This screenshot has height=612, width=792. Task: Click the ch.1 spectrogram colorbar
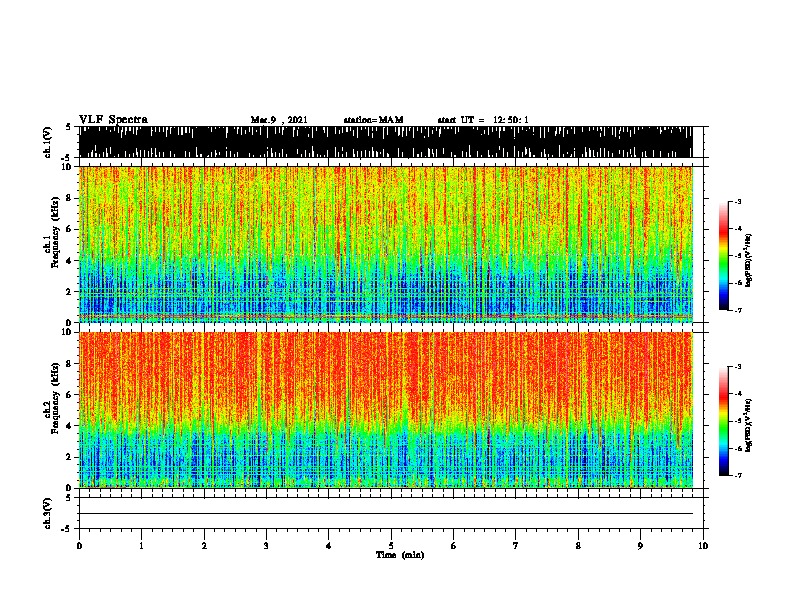[724, 256]
